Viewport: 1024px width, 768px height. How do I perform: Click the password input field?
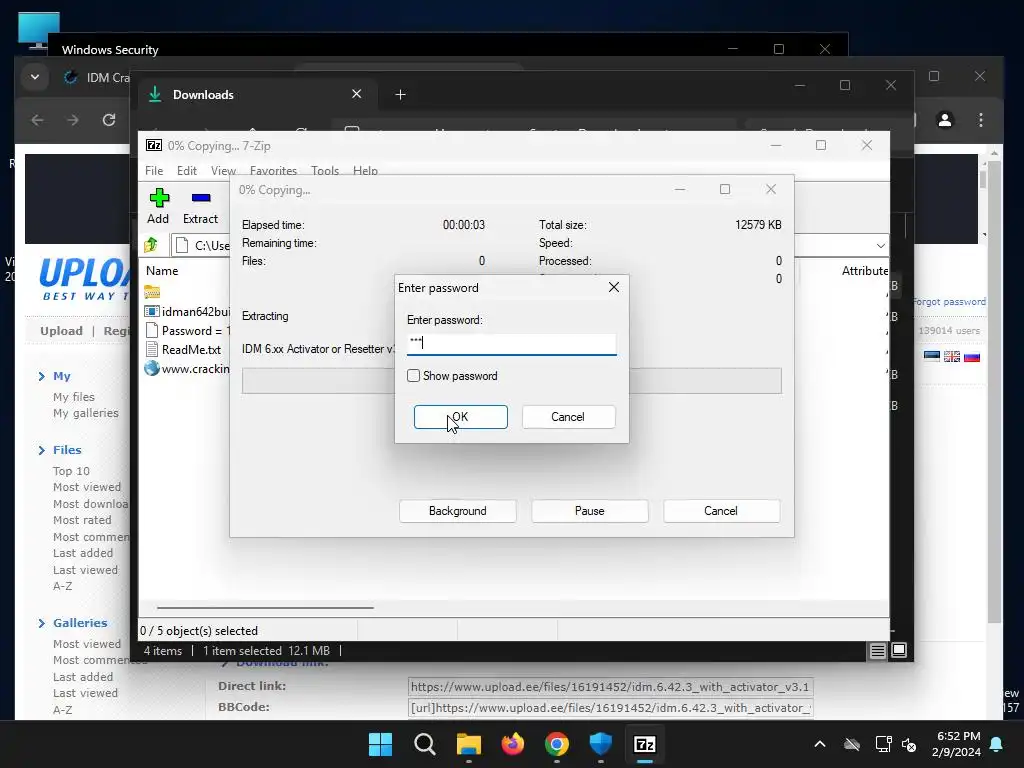pyautogui.click(x=511, y=343)
